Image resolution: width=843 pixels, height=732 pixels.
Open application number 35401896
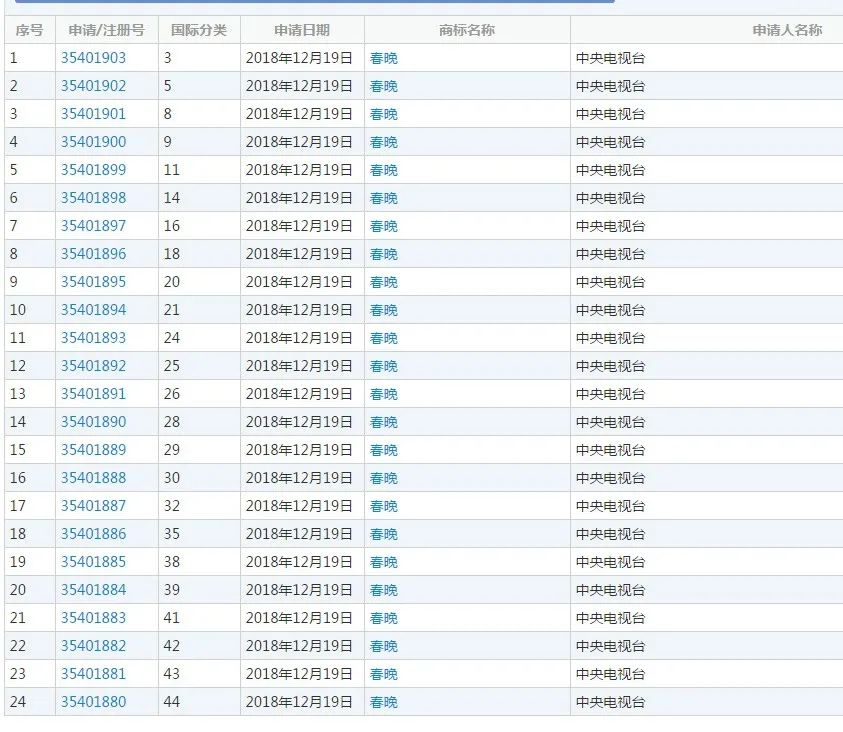point(93,253)
